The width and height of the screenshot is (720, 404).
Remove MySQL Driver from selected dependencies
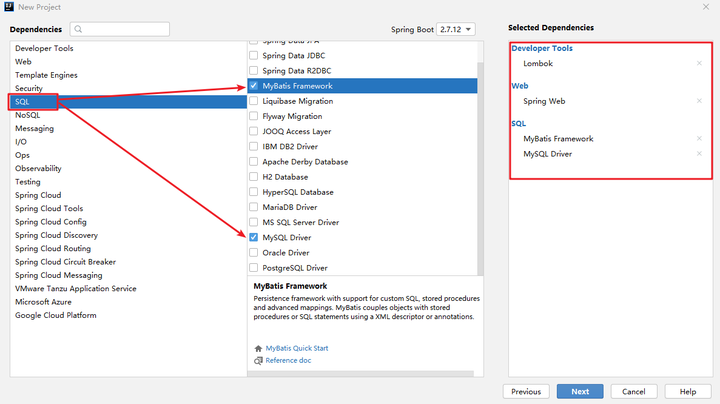699,154
